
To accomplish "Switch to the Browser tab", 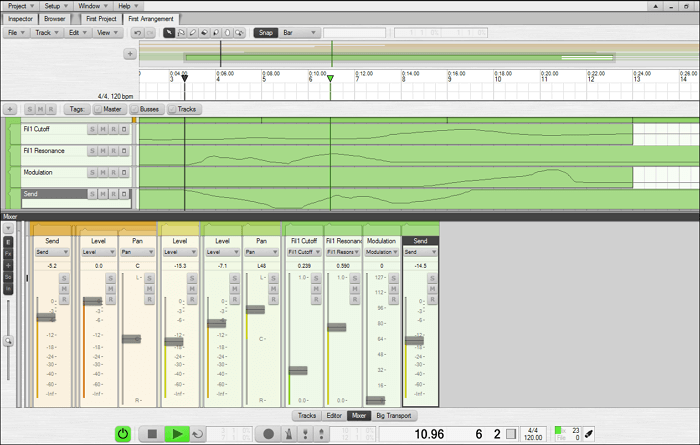I will 55,18.
